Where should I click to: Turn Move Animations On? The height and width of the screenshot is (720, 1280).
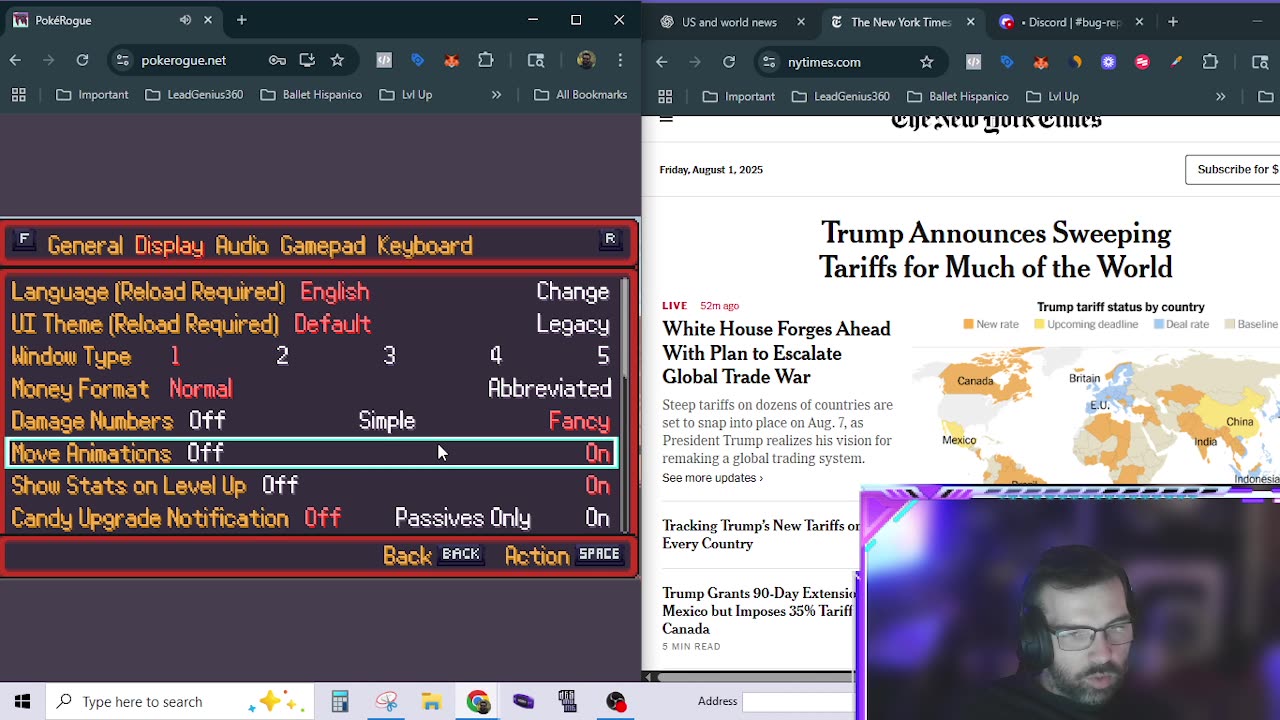[597, 454]
